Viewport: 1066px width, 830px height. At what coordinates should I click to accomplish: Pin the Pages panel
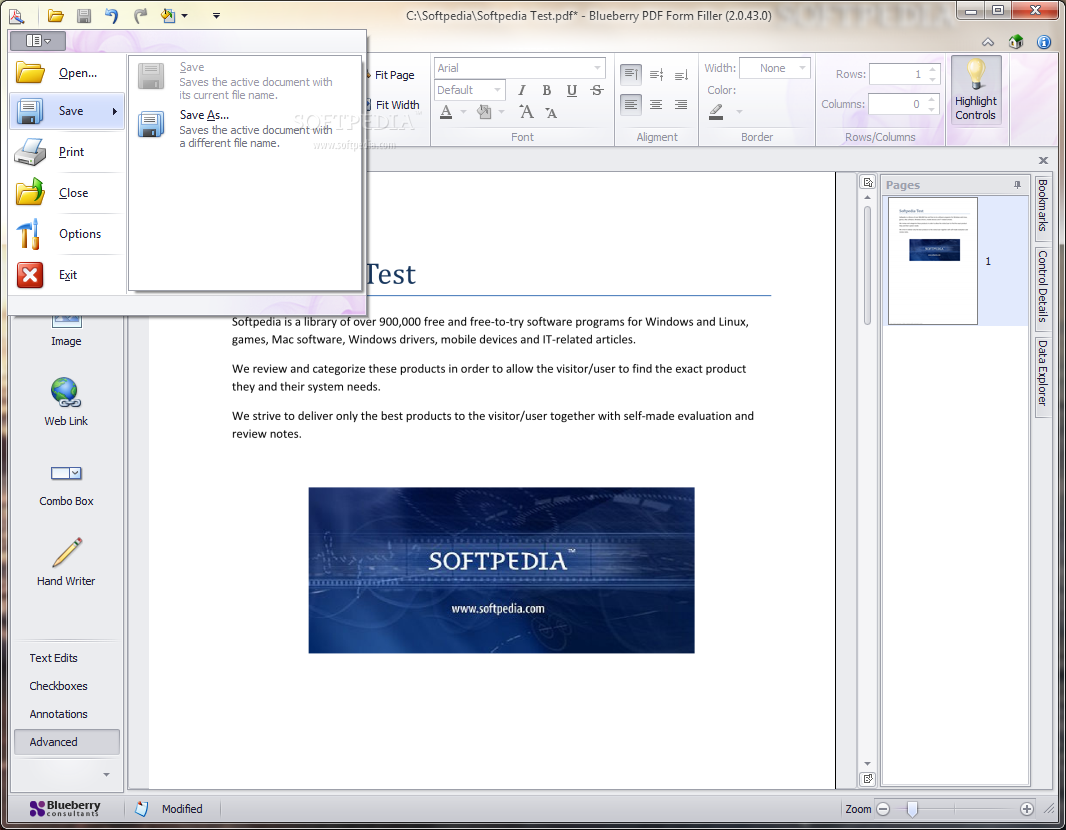point(1017,185)
